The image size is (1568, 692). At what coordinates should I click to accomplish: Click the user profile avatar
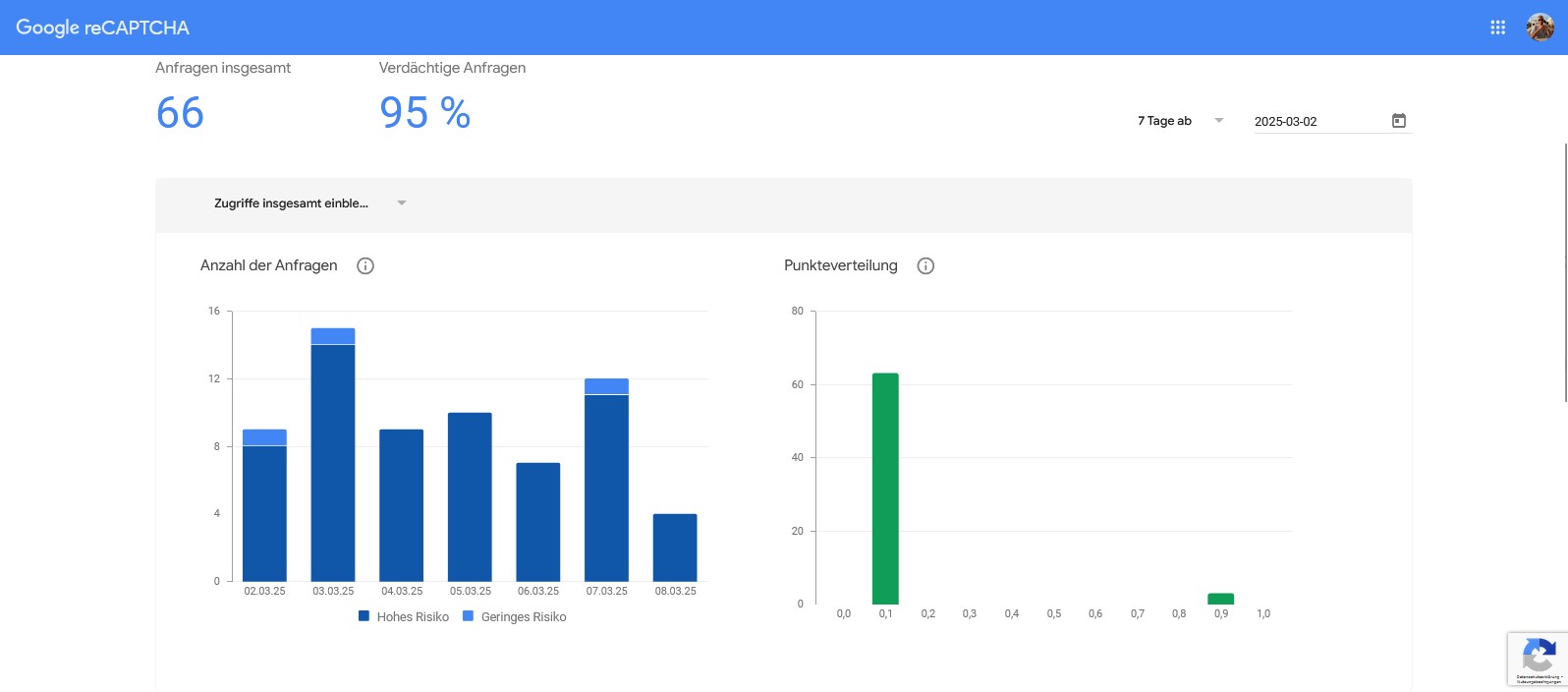[1540, 28]
